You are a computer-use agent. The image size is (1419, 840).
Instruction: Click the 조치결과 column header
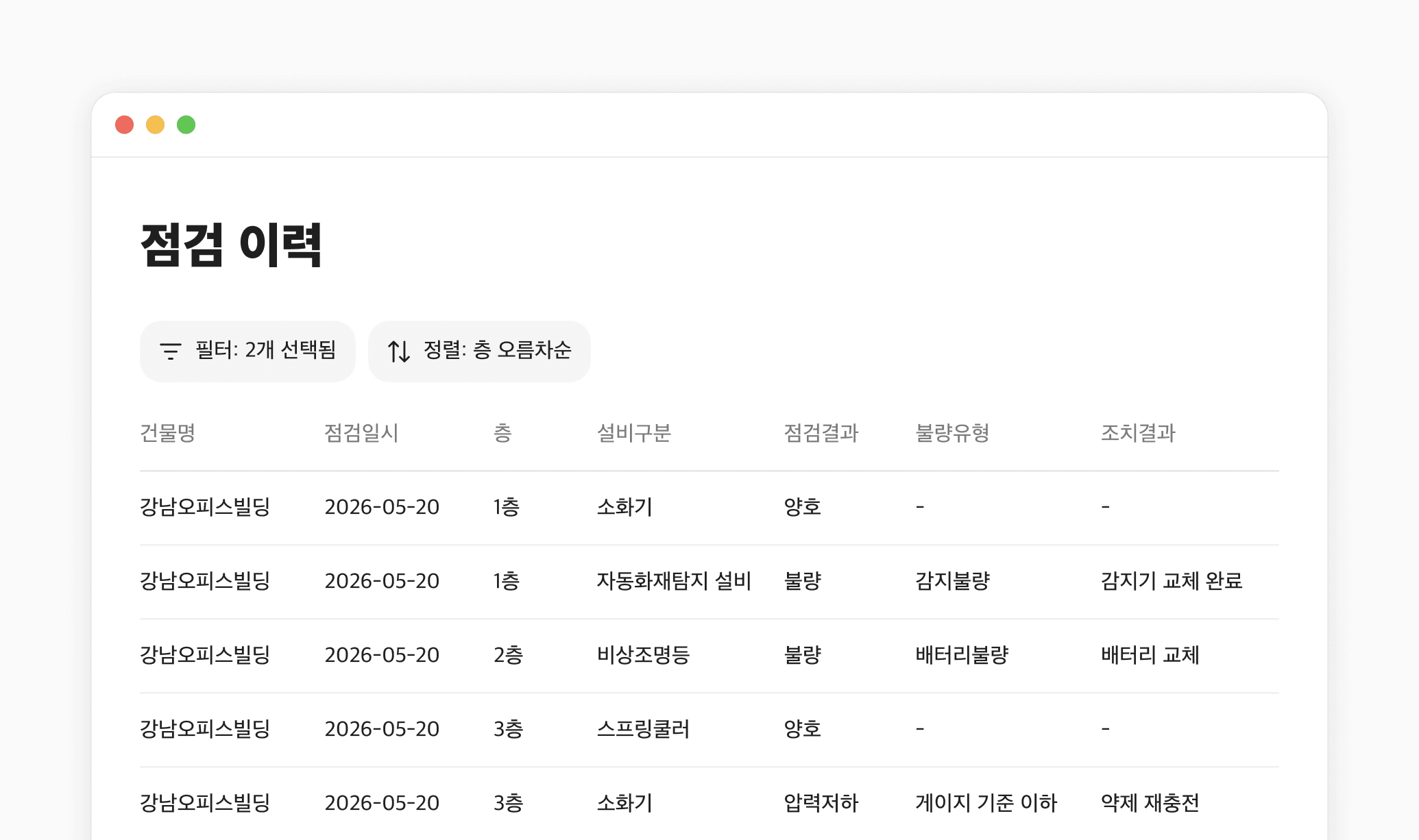pos(1138,433)
